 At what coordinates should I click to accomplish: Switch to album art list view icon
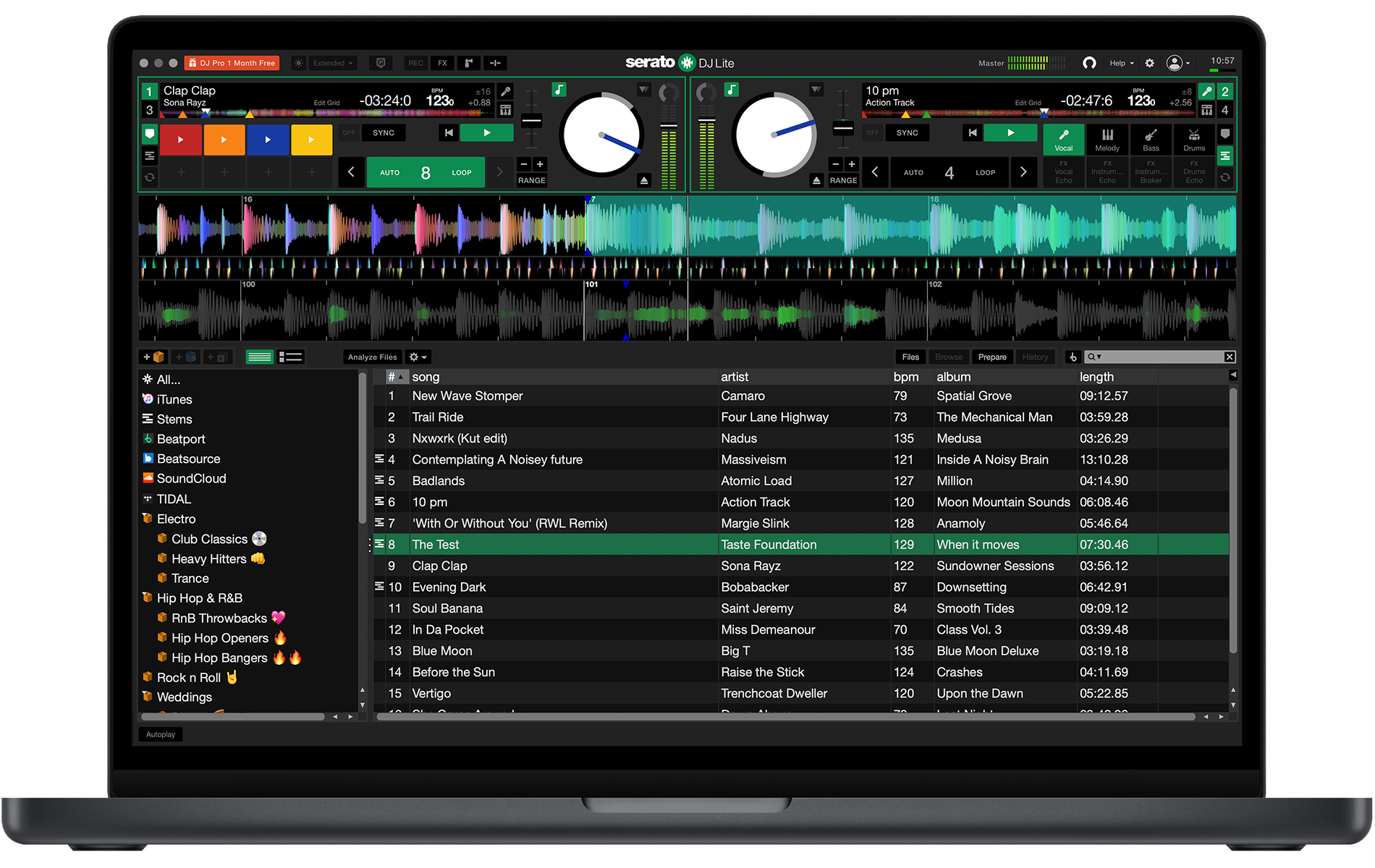(x=290, y=357)
